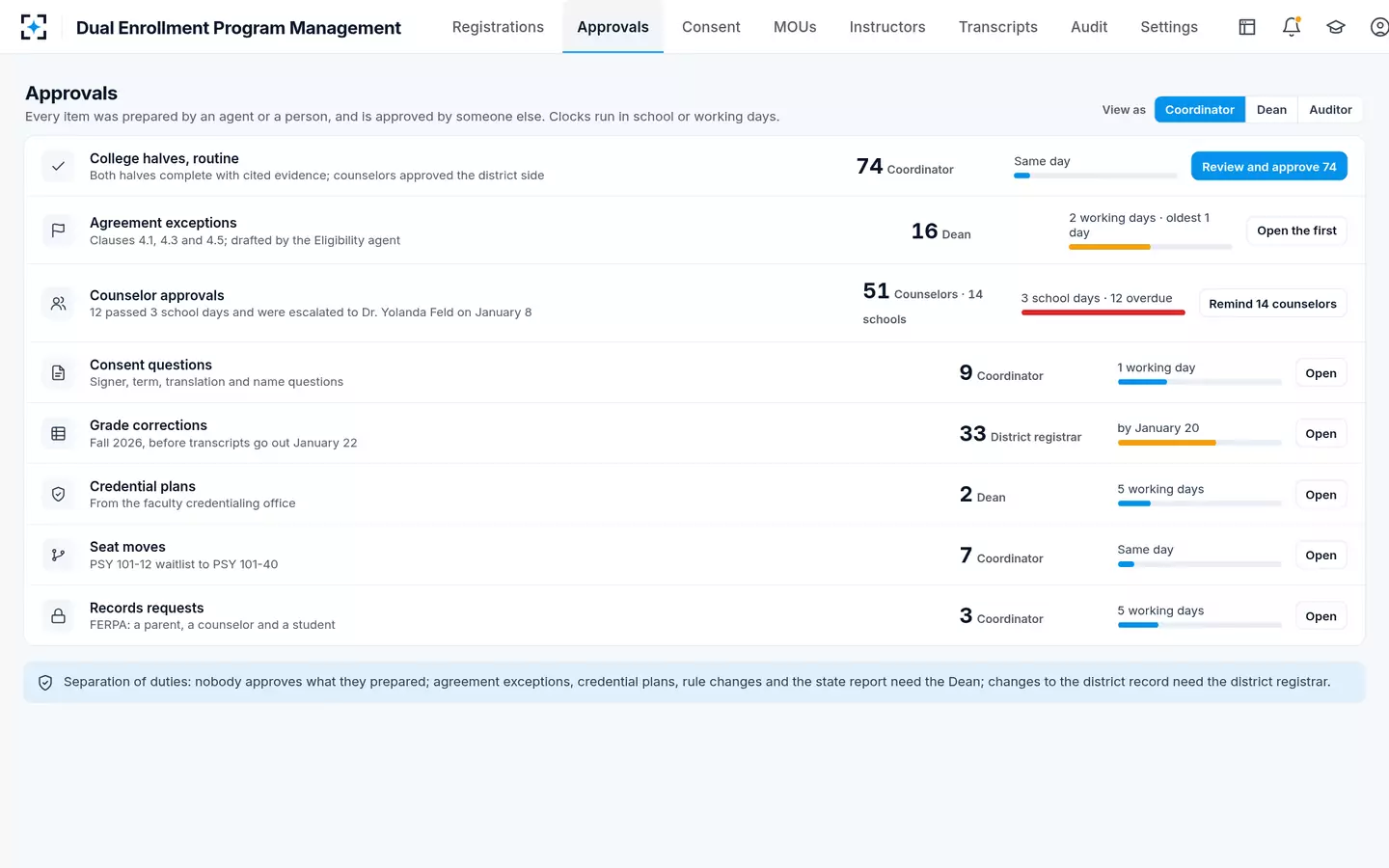The height and width of the screenshot is (868, 1389).
Task: Switch view to Dean
Action: point(1271,110)
